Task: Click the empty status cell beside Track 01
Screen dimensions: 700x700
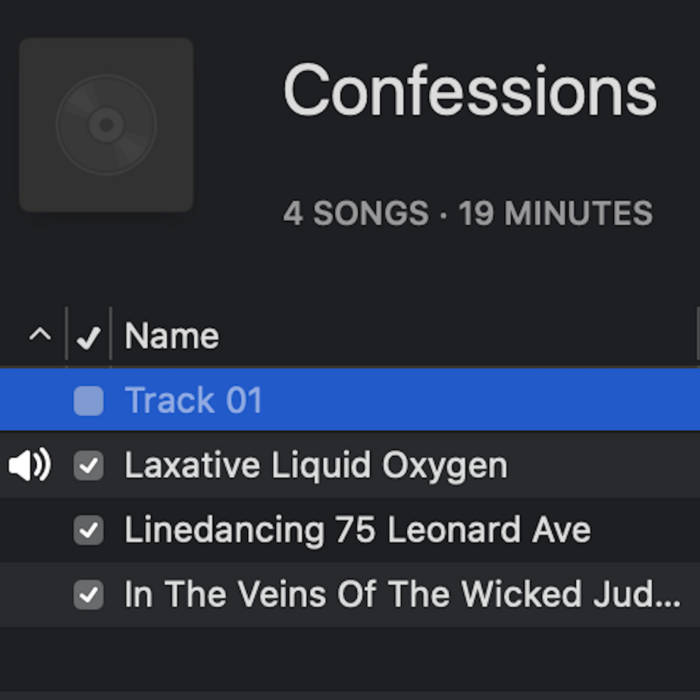Action: click(x=30, y=401)
